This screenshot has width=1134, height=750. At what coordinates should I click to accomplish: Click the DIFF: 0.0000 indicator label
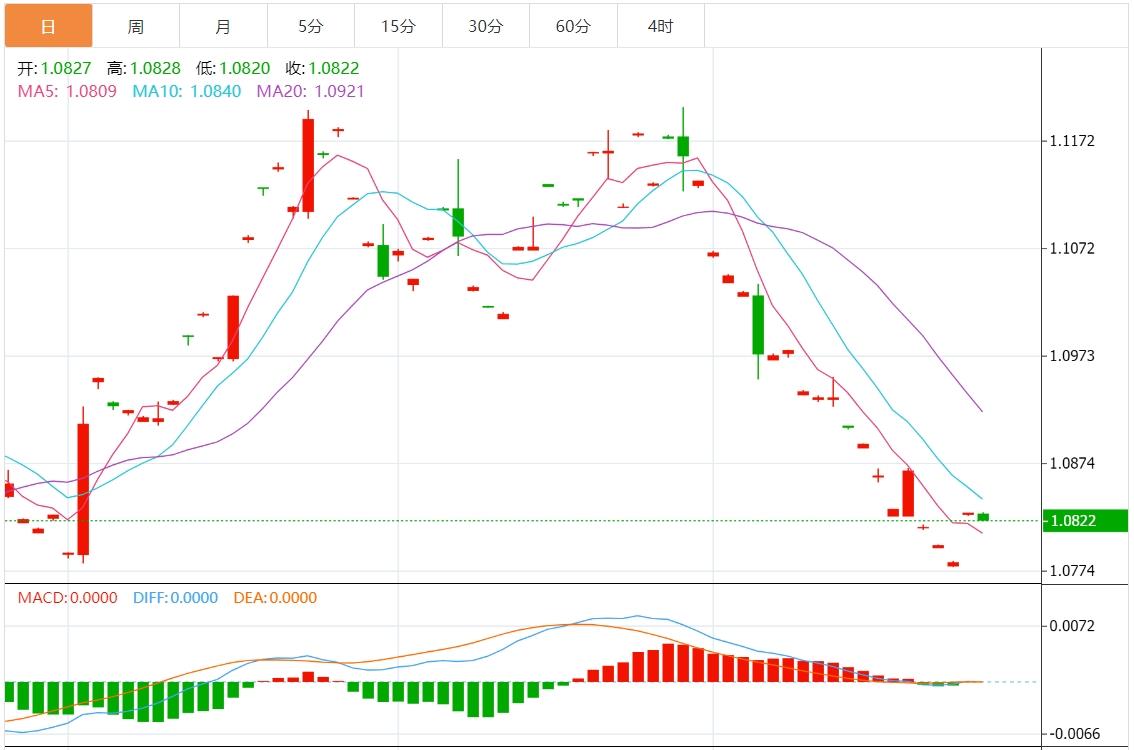coord(175,598)
